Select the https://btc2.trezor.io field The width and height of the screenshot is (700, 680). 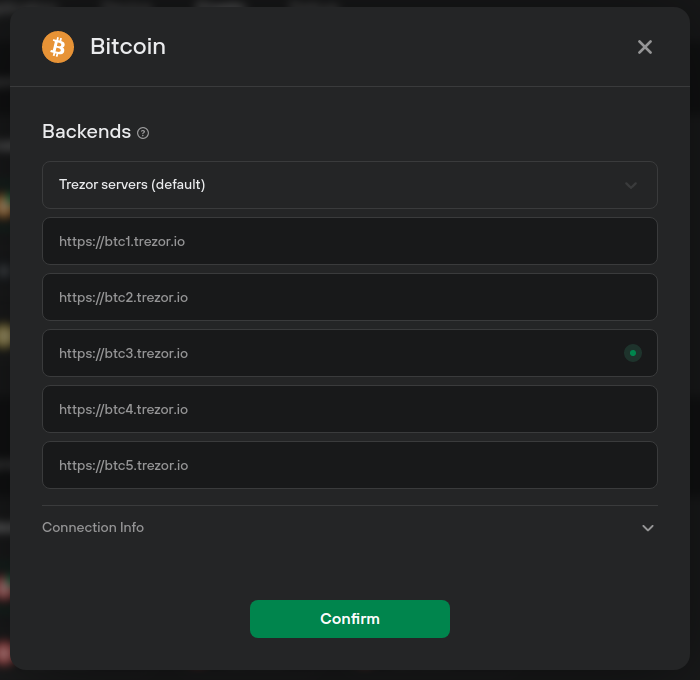click(350, 297)
